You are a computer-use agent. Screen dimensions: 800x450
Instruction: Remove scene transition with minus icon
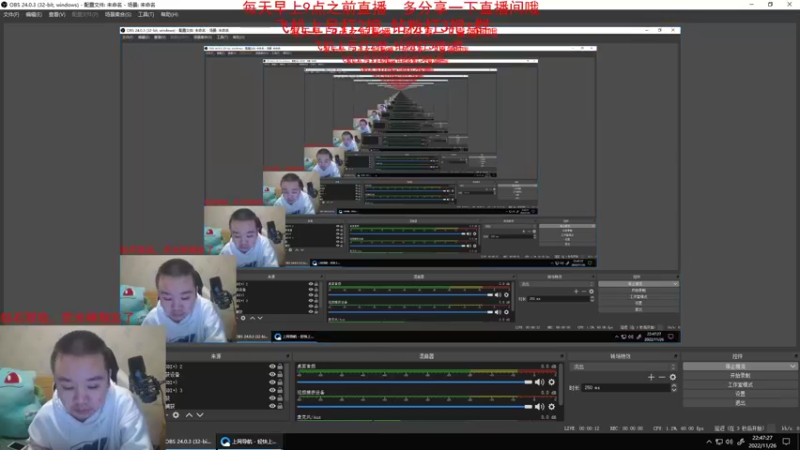662,377
